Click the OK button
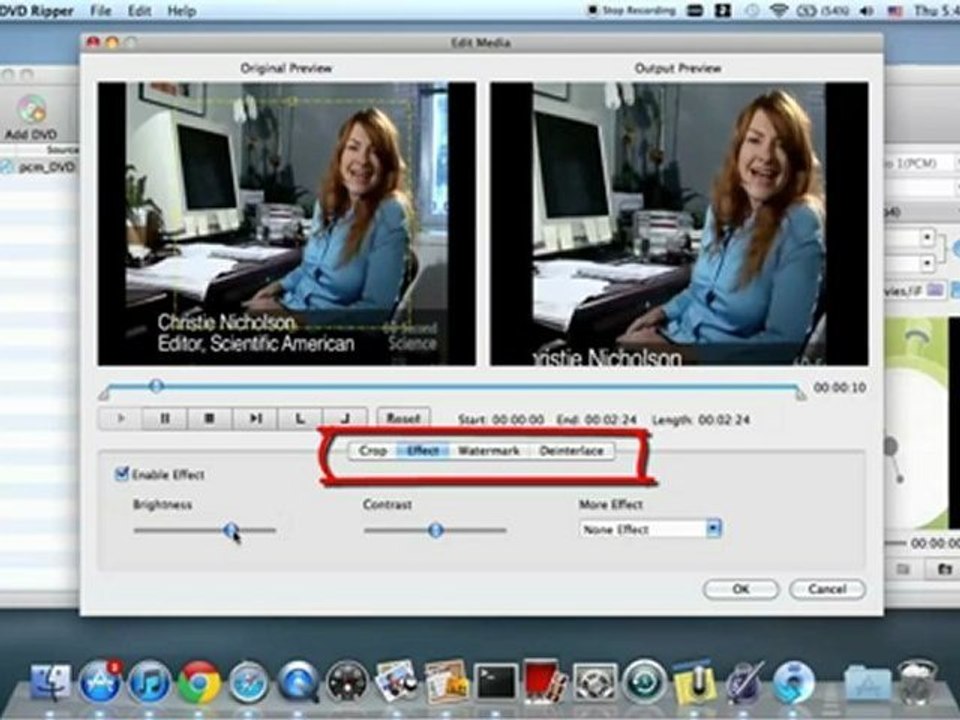This screenshot has height=720, width=960. 741,589
